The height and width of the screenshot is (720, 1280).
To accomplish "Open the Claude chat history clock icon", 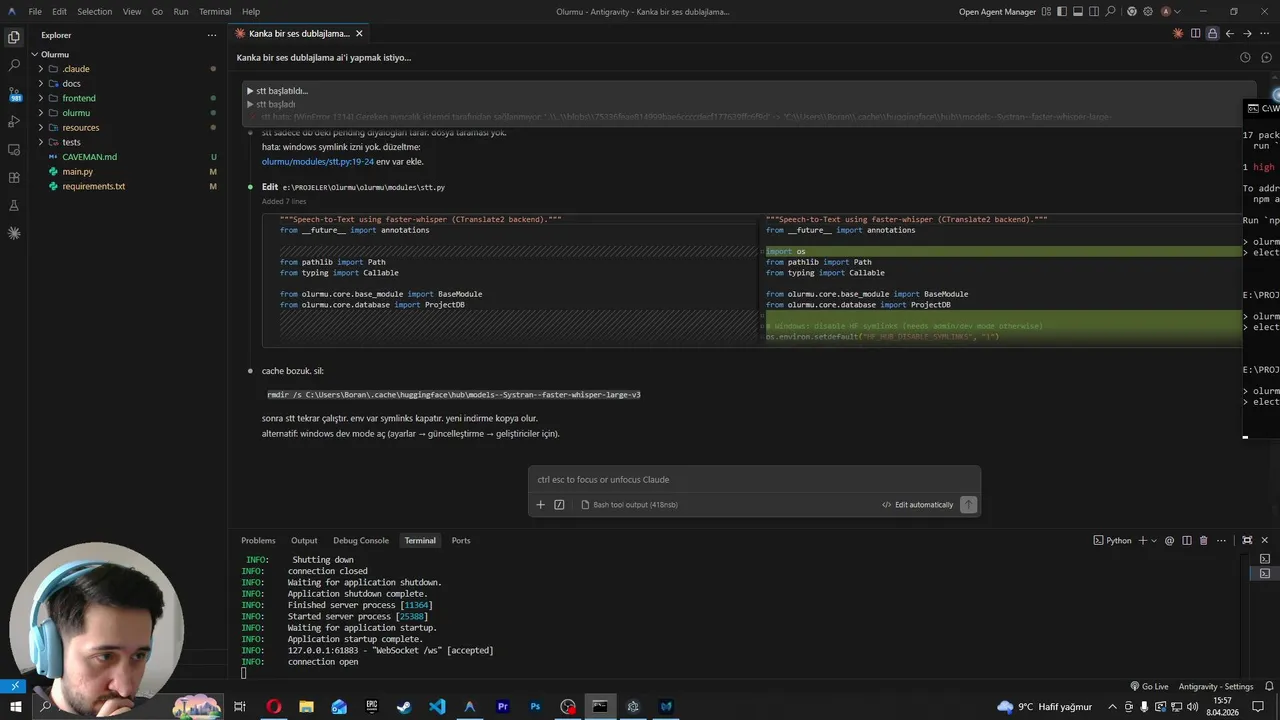I will click(x=1245, y=57).
